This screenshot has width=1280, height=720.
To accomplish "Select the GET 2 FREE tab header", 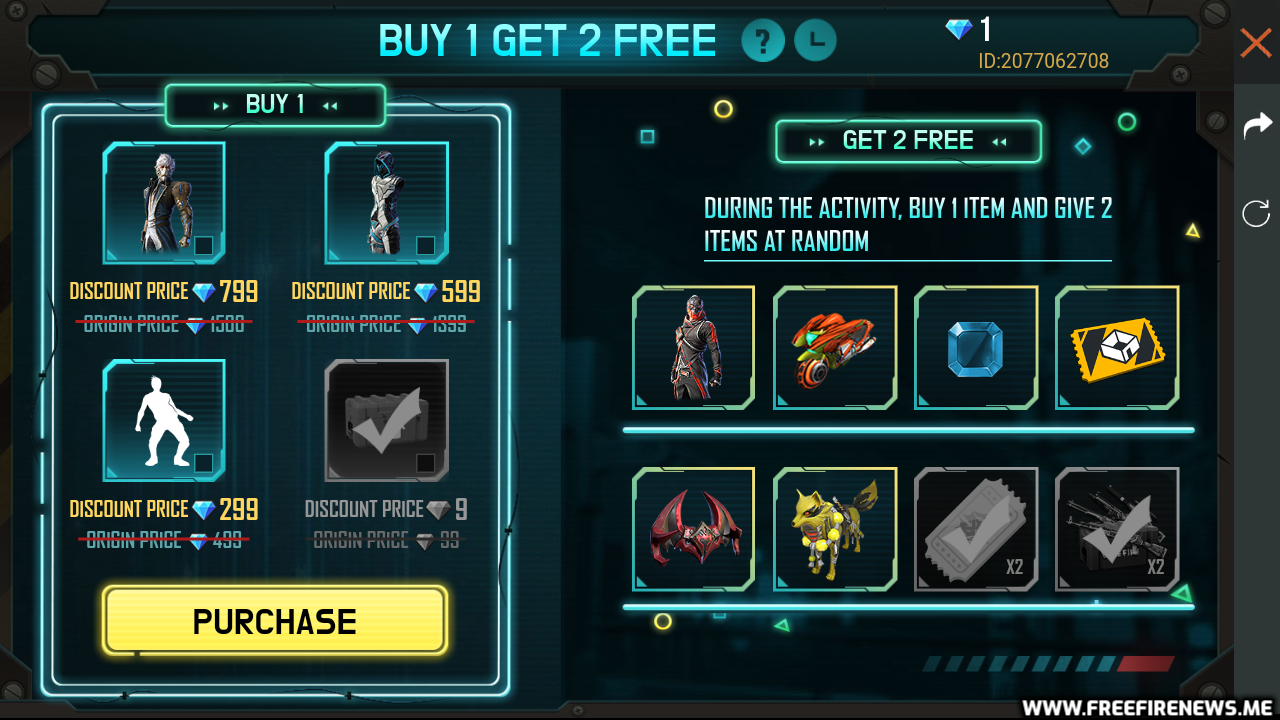I will (908, 141).
